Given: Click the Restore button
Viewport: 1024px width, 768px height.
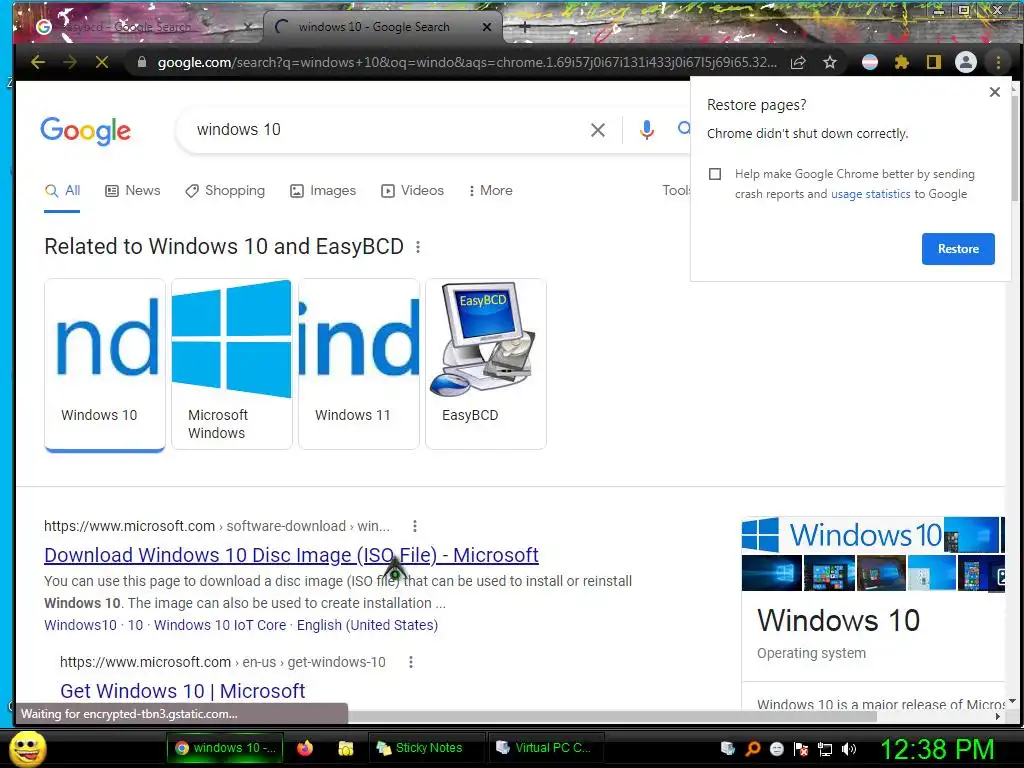Looking at the screenshot, I should pos(958,249).
